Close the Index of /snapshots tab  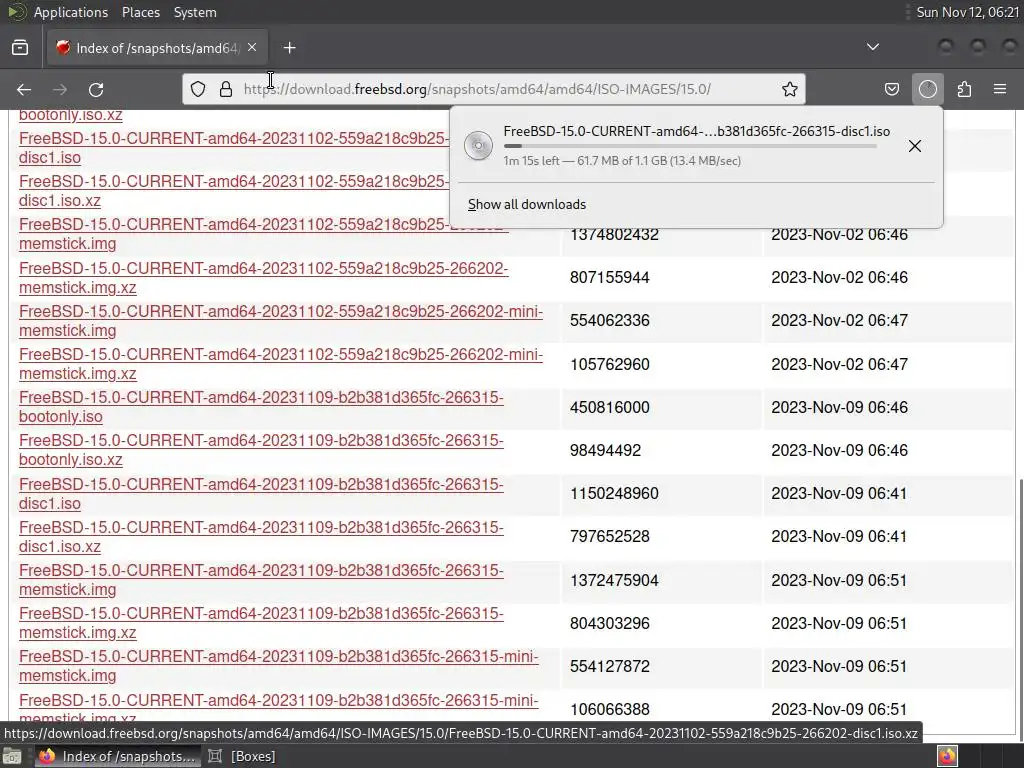[252, 48]
